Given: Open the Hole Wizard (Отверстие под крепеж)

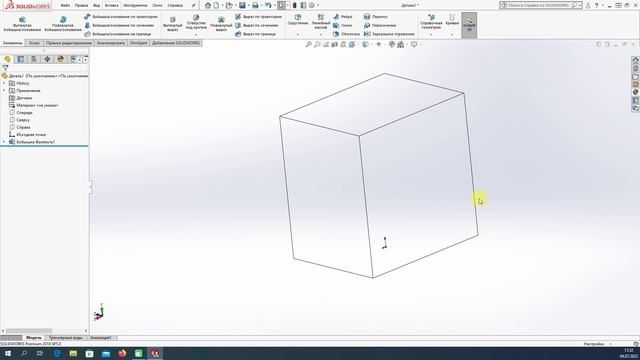Looking at the screenshot, I should coord(196,22).
